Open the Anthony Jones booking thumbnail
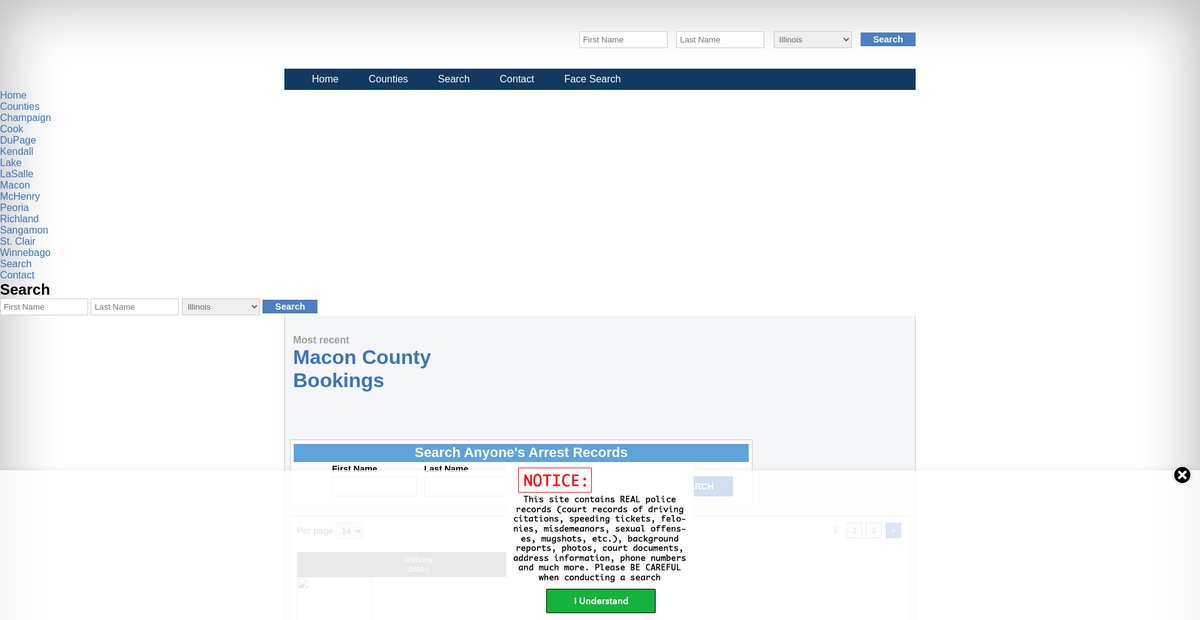 point(334,598)
